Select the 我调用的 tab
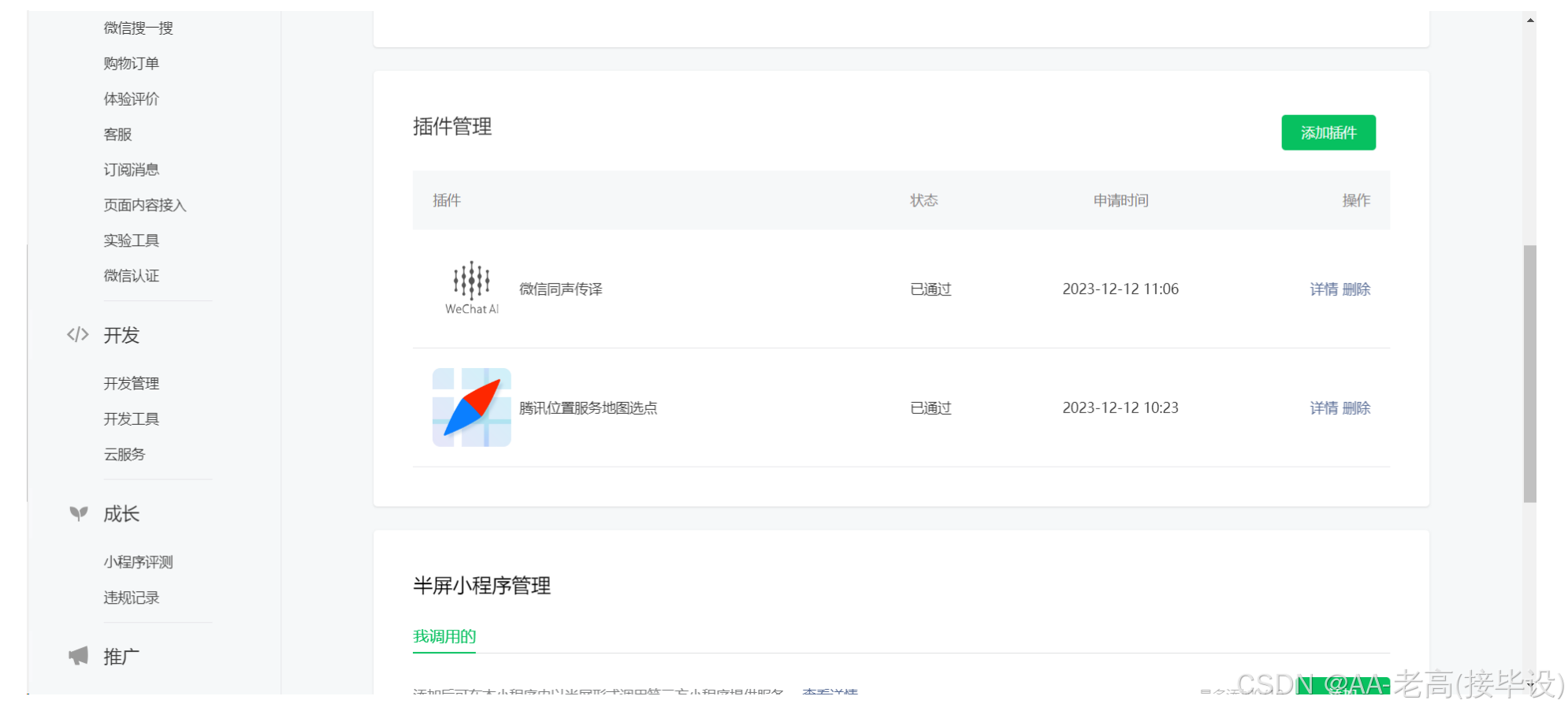The width and height of the screenshot is (1568, 711). coord(444,637)
